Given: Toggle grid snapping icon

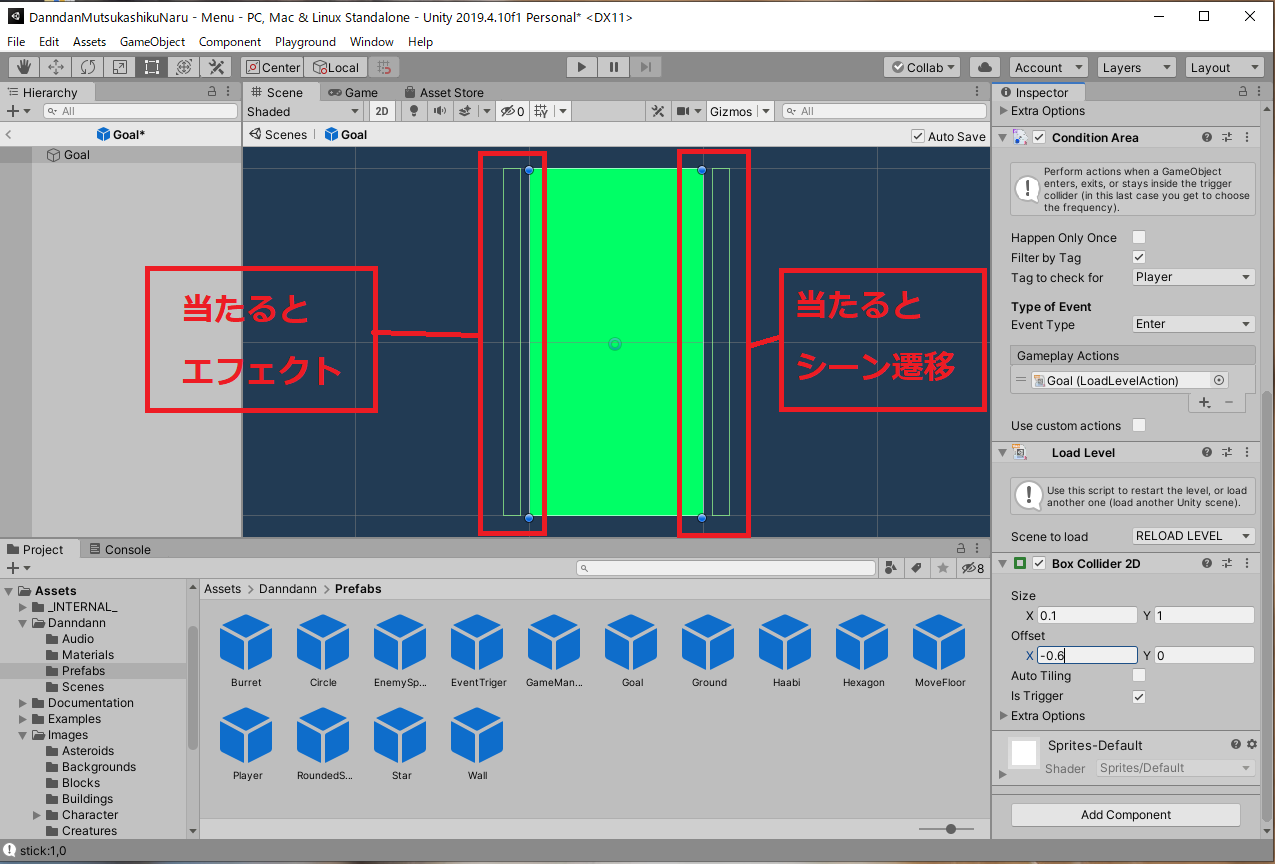Looking at the screenshot, I should coord(384,67).
